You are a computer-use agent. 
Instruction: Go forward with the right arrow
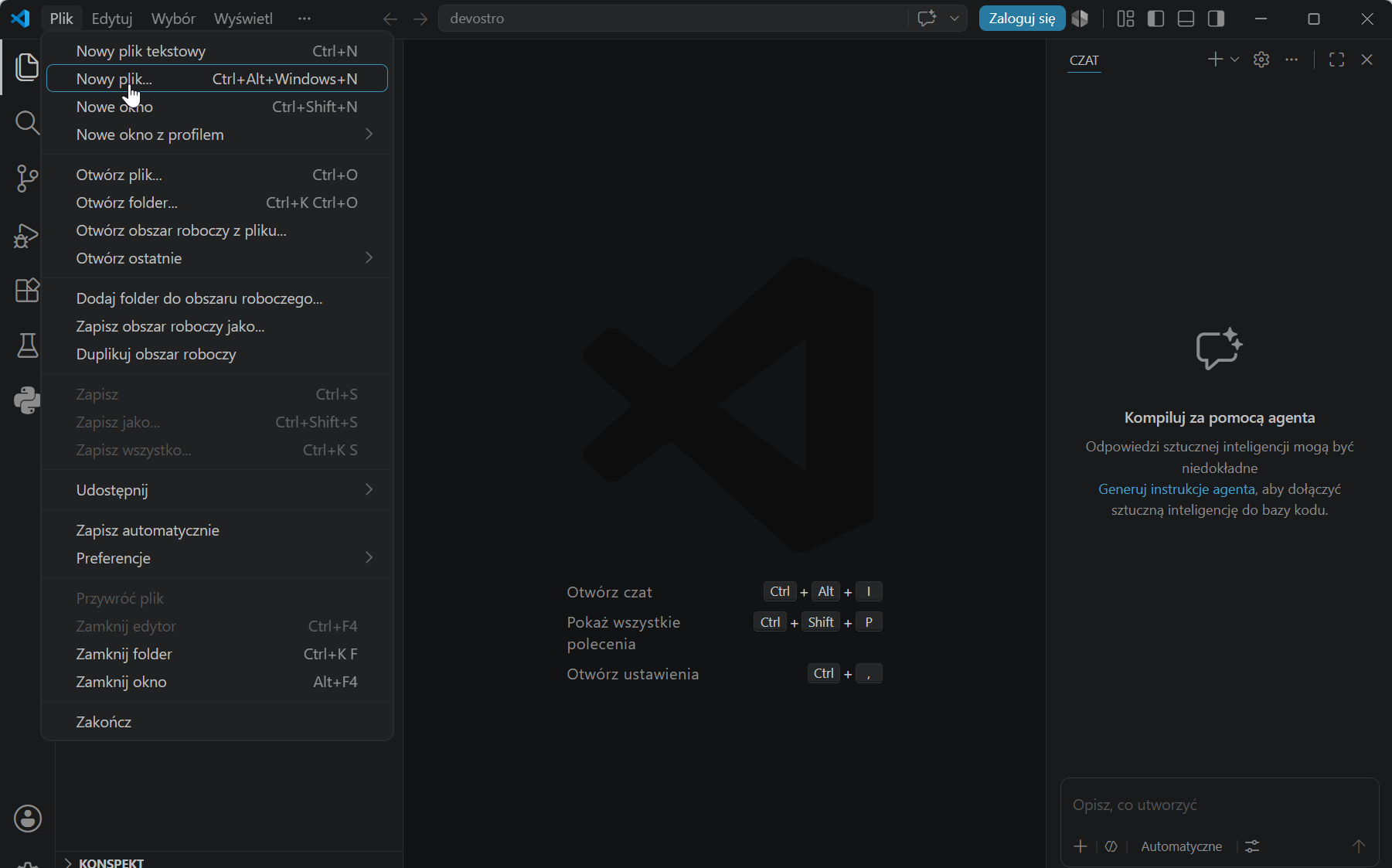420,19
